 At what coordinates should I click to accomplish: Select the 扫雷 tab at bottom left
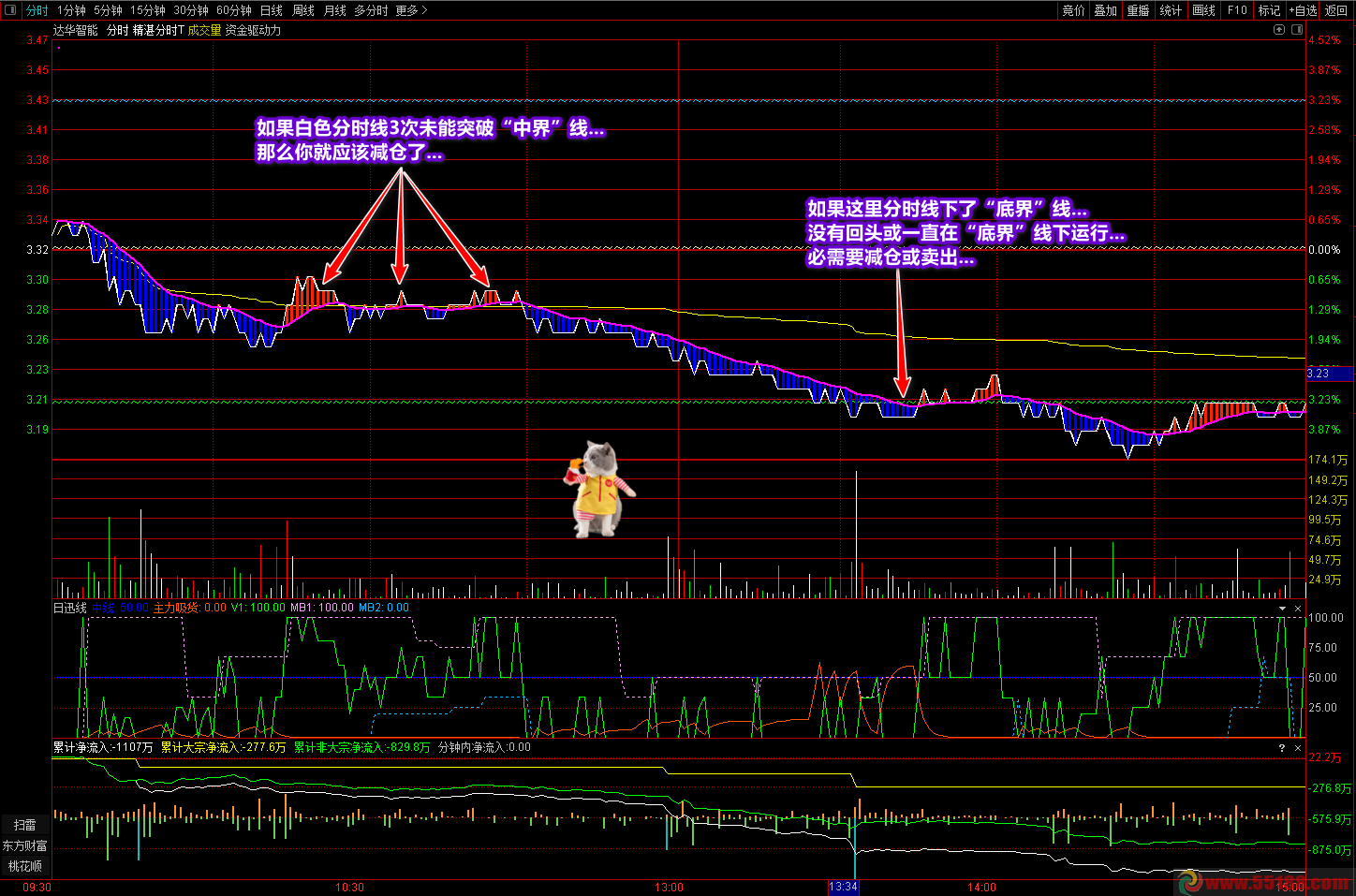tap(24, 825)
